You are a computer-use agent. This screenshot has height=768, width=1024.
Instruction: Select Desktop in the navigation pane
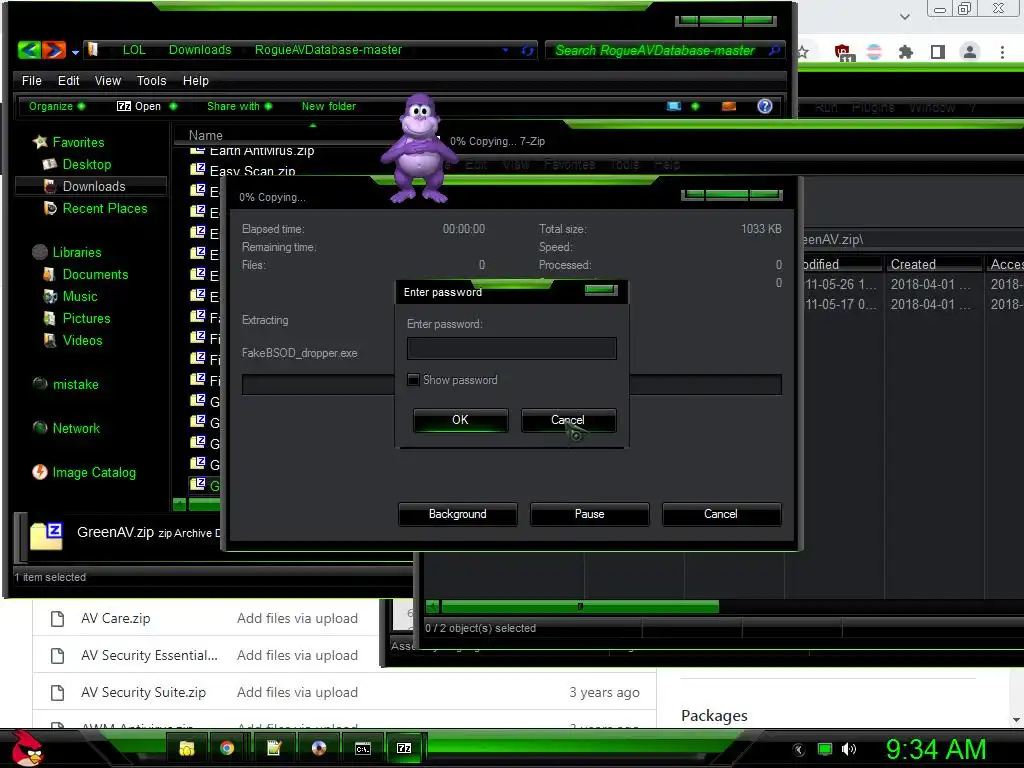coord(87,165)
